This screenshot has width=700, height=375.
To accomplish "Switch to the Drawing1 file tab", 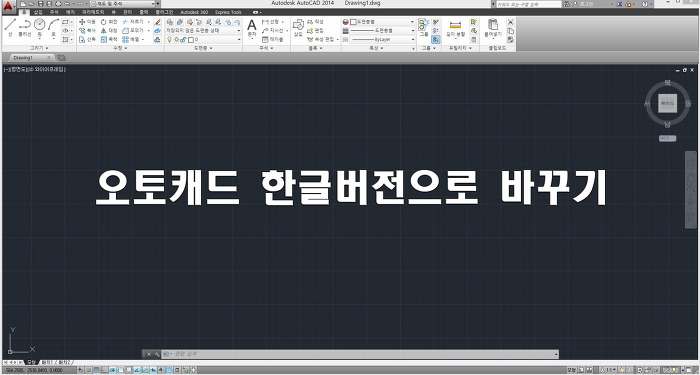I will click(23, 58).
